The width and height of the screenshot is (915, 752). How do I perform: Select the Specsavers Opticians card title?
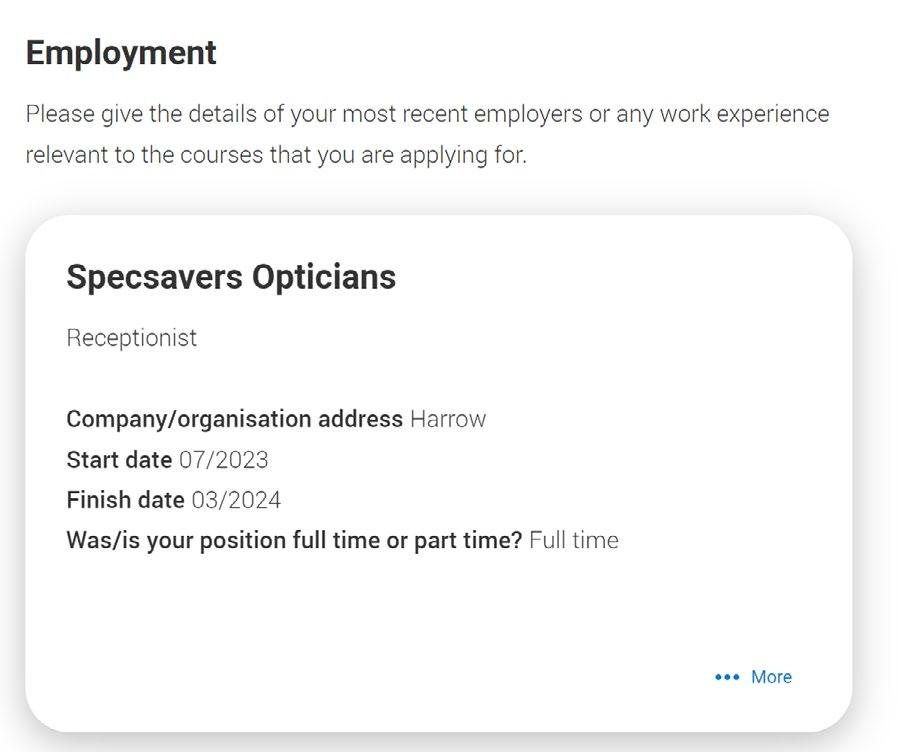[x=231, y=277]
